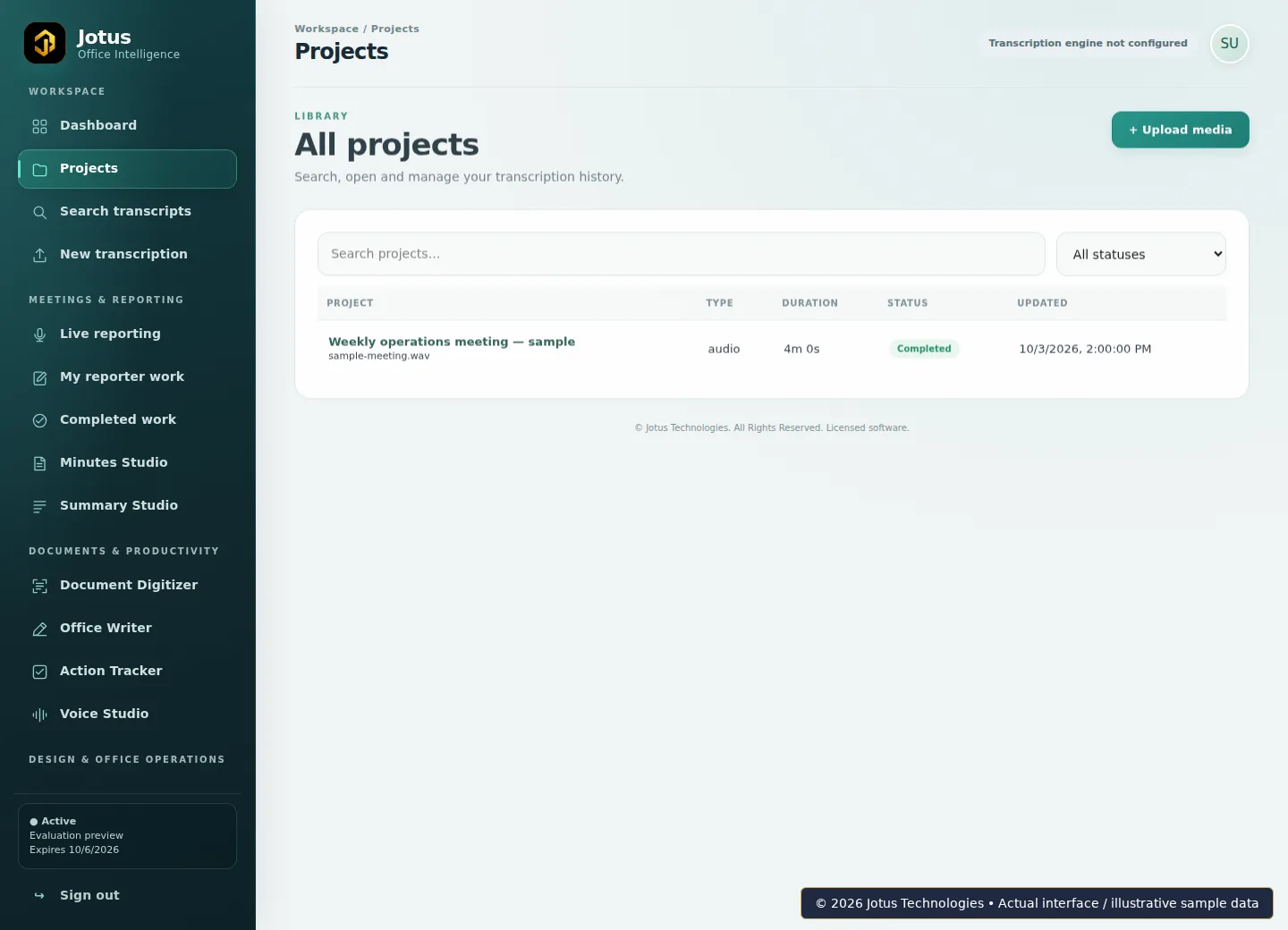Click the audio type cell

click(724, 349)
